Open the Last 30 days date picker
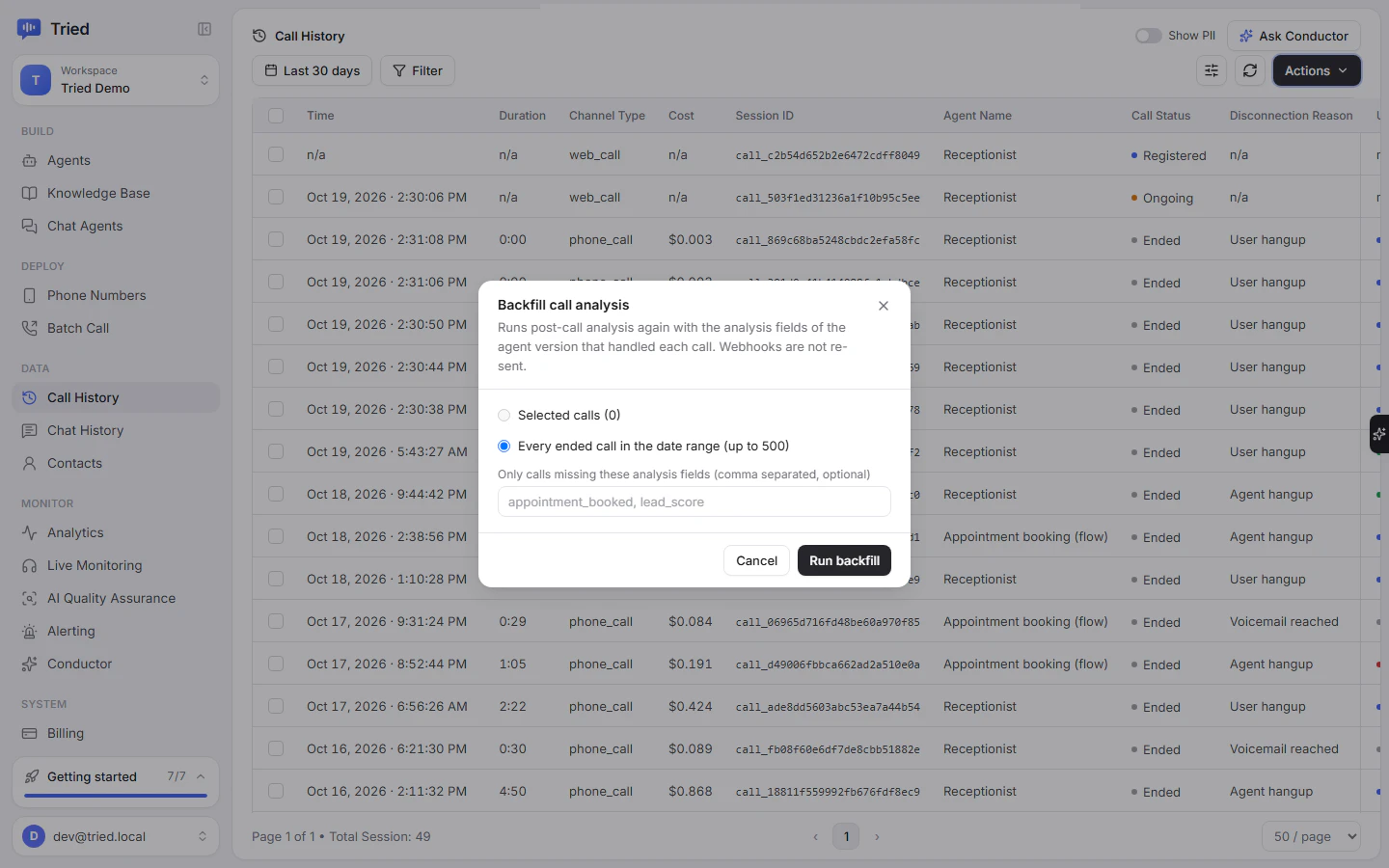The height and width of the screenshot is (868, 1389). pos(312,70)
